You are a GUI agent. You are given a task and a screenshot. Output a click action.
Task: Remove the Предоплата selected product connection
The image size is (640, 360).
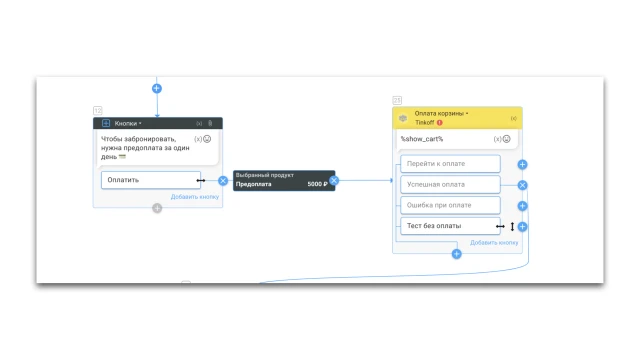(334, 180)
